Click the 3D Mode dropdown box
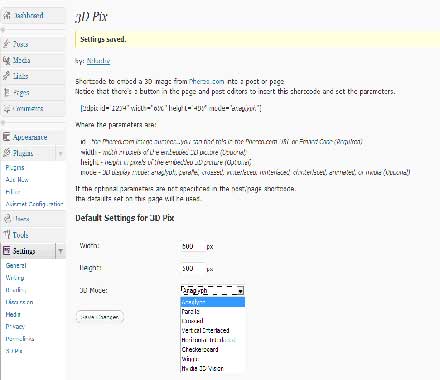This screenshot has width=440, height=380. (x=212, y=291)
